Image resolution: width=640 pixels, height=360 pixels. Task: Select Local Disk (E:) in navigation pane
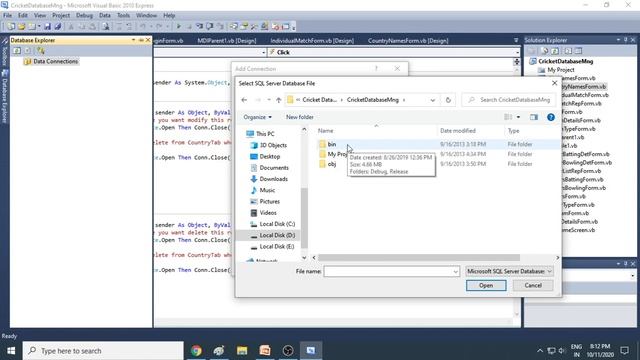click(277, 247)
